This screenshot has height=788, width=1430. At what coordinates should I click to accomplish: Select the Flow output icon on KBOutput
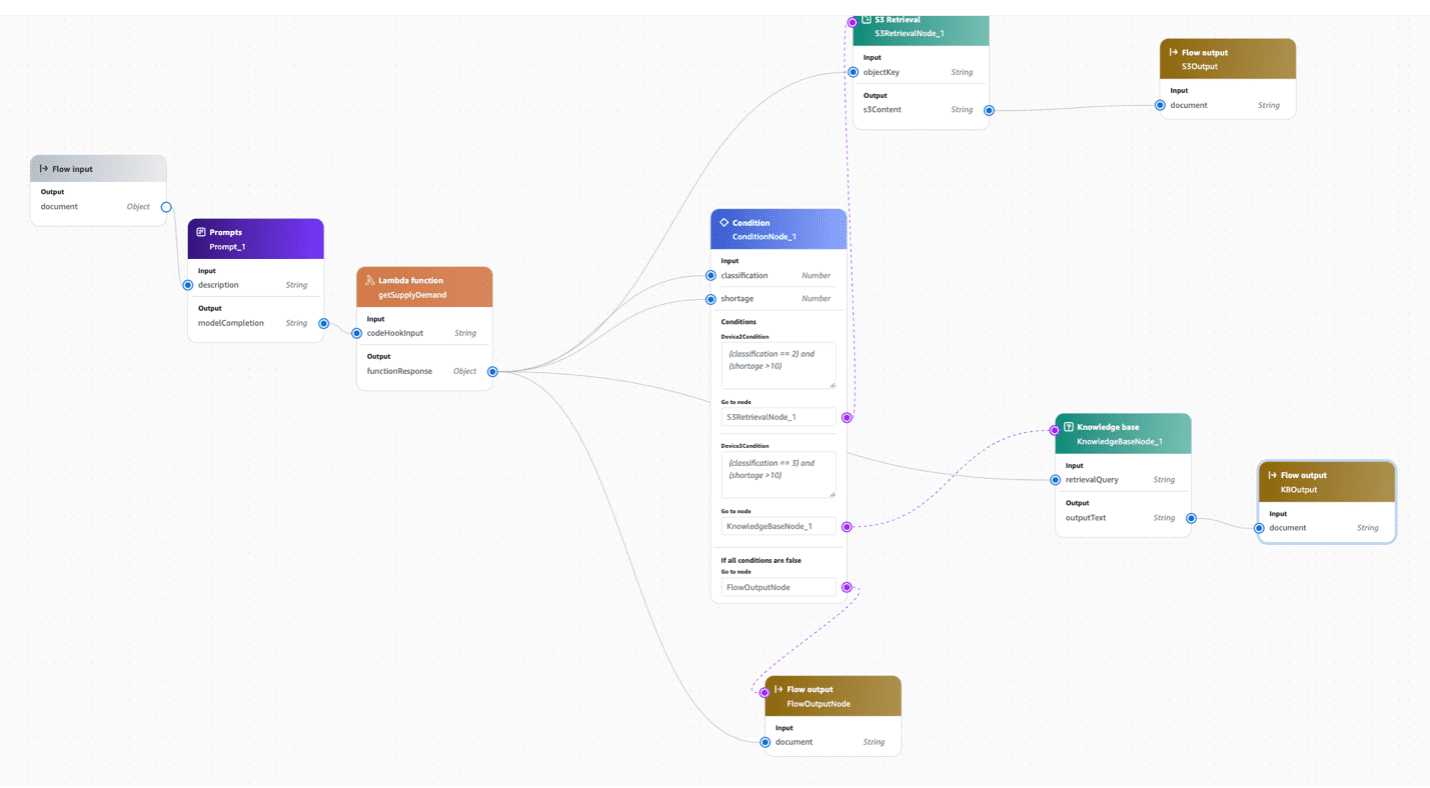click(x=1270, y=475)
